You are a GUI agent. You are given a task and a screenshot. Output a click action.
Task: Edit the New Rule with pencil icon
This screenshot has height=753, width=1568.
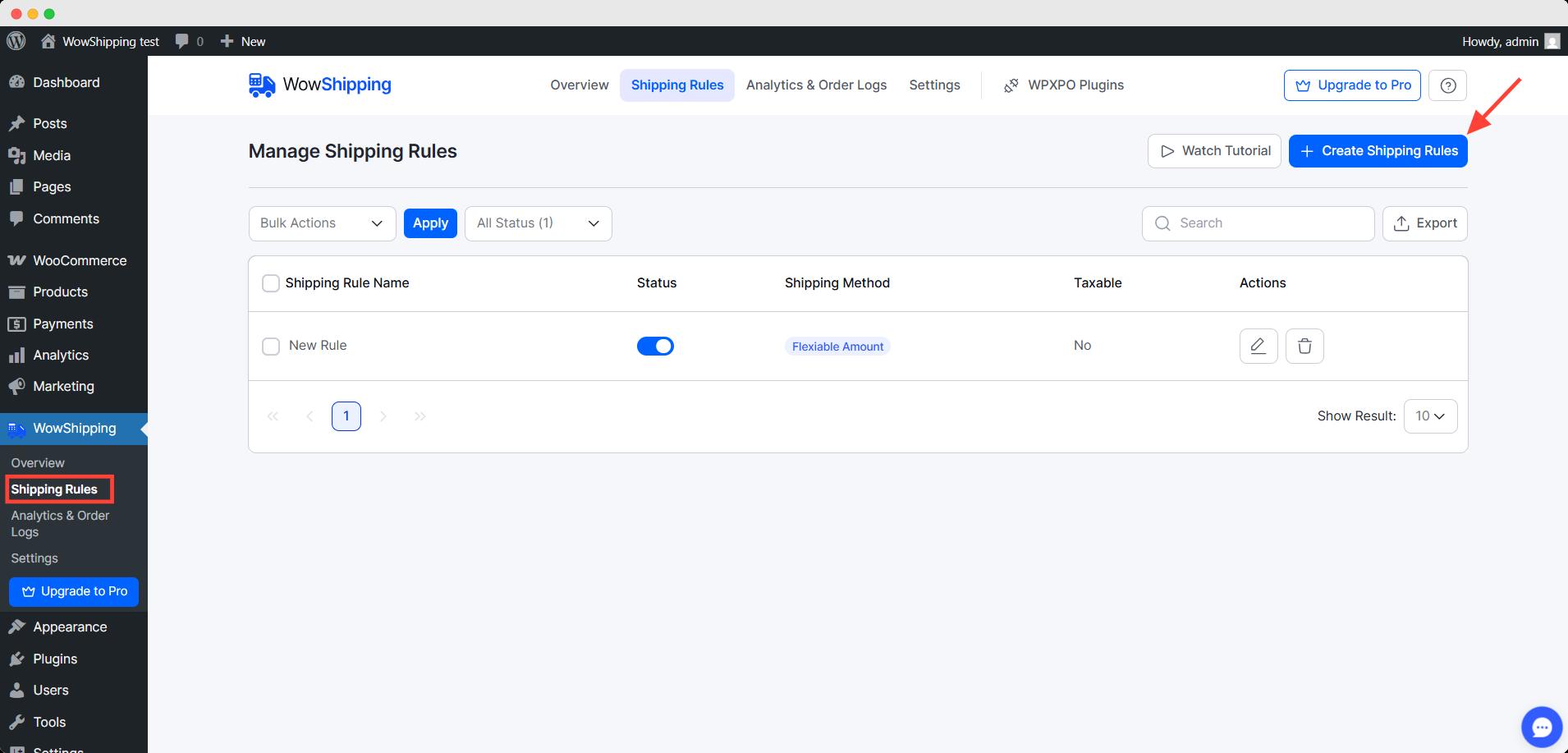tap(1259, 346)
